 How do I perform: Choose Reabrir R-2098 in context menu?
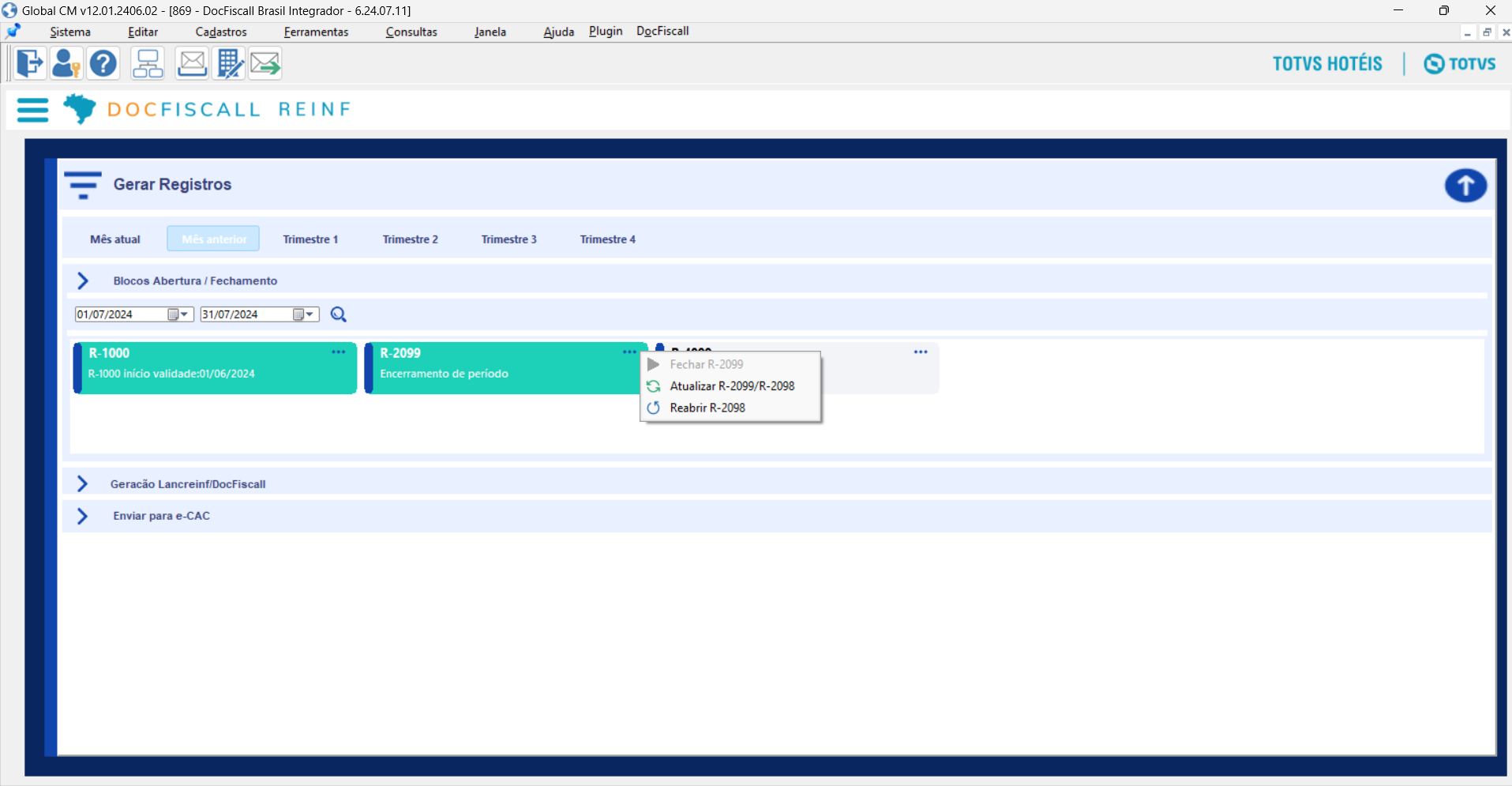(730, 408)
